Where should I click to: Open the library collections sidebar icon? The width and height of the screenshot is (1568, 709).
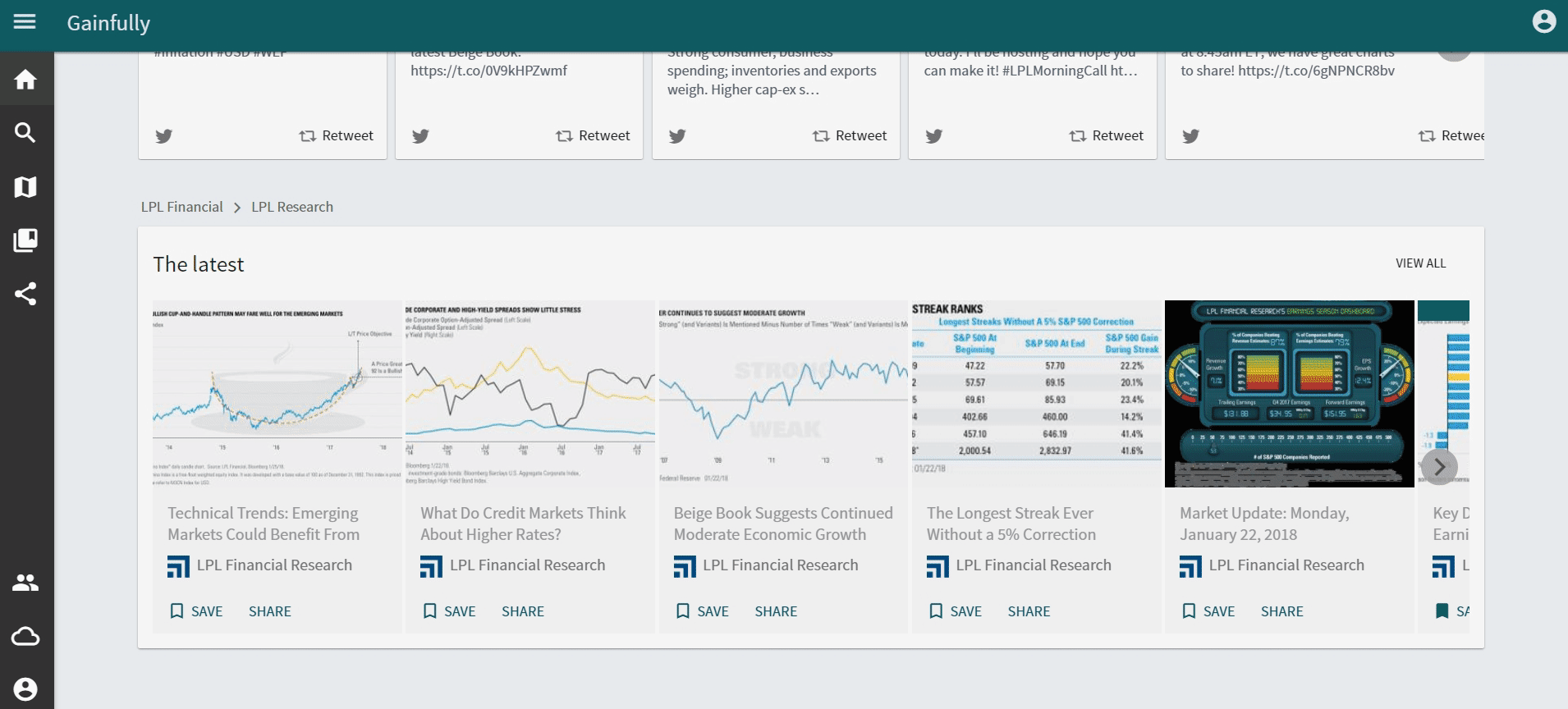point(25,240)
